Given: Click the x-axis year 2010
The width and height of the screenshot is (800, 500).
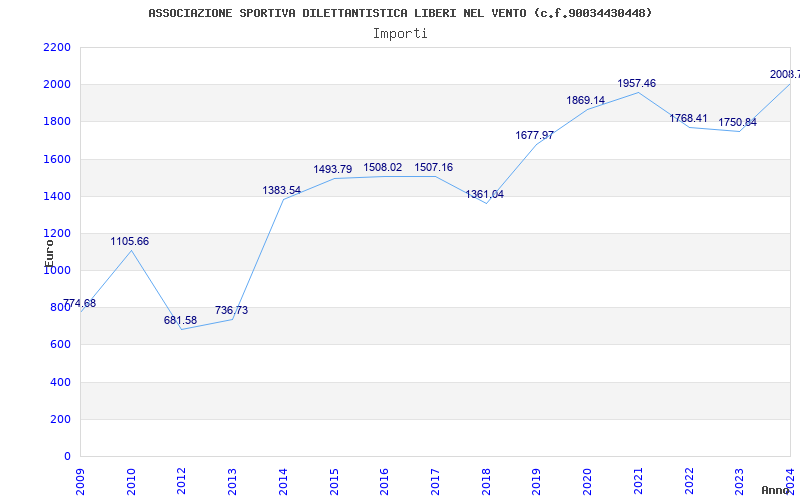Looking at the screenshot, I should tap(131, 481).
